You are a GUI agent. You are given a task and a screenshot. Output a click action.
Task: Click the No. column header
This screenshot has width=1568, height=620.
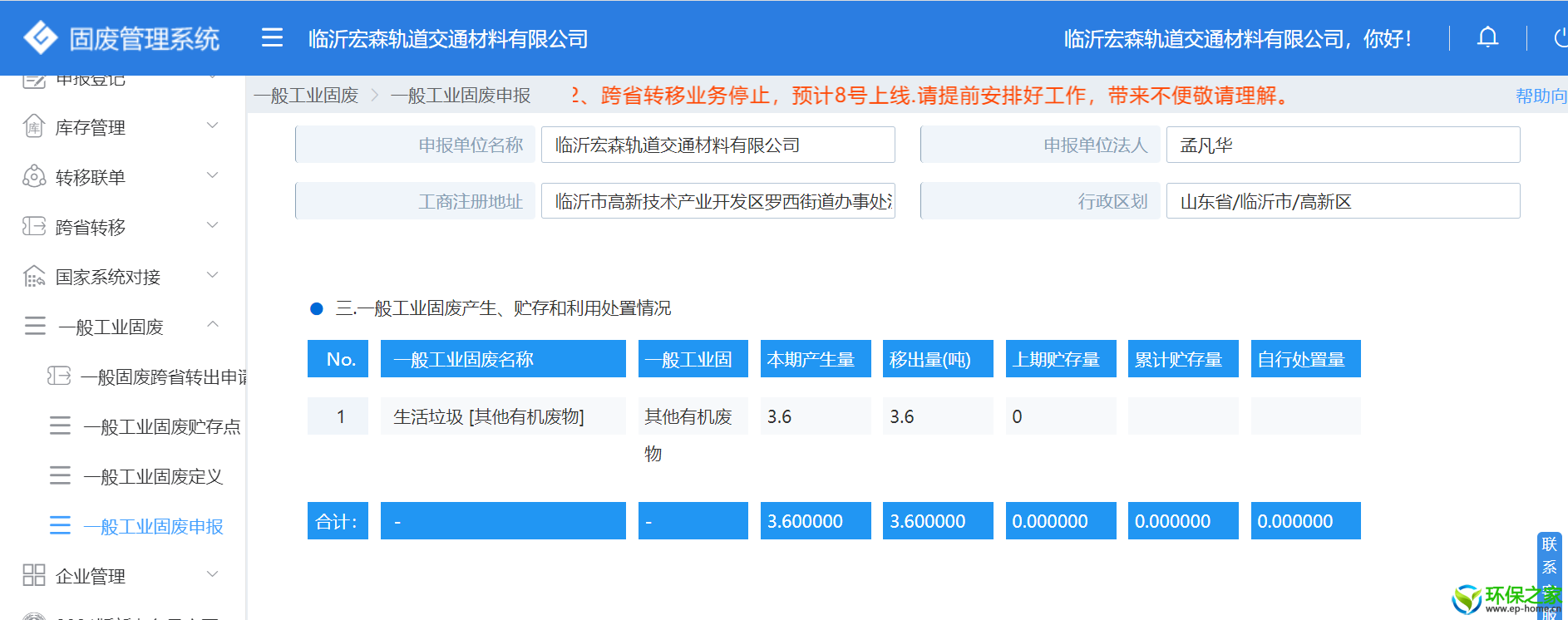tap(338, 359)
